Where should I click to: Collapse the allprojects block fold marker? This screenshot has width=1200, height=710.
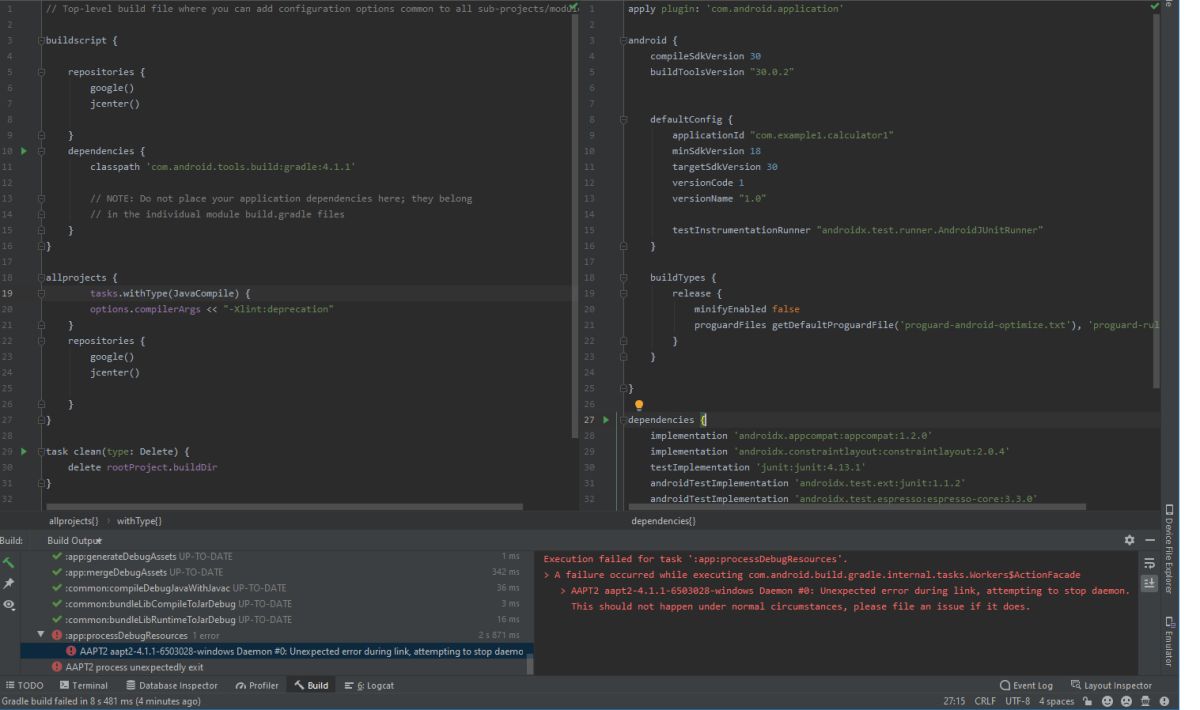[x=41, y=278]
